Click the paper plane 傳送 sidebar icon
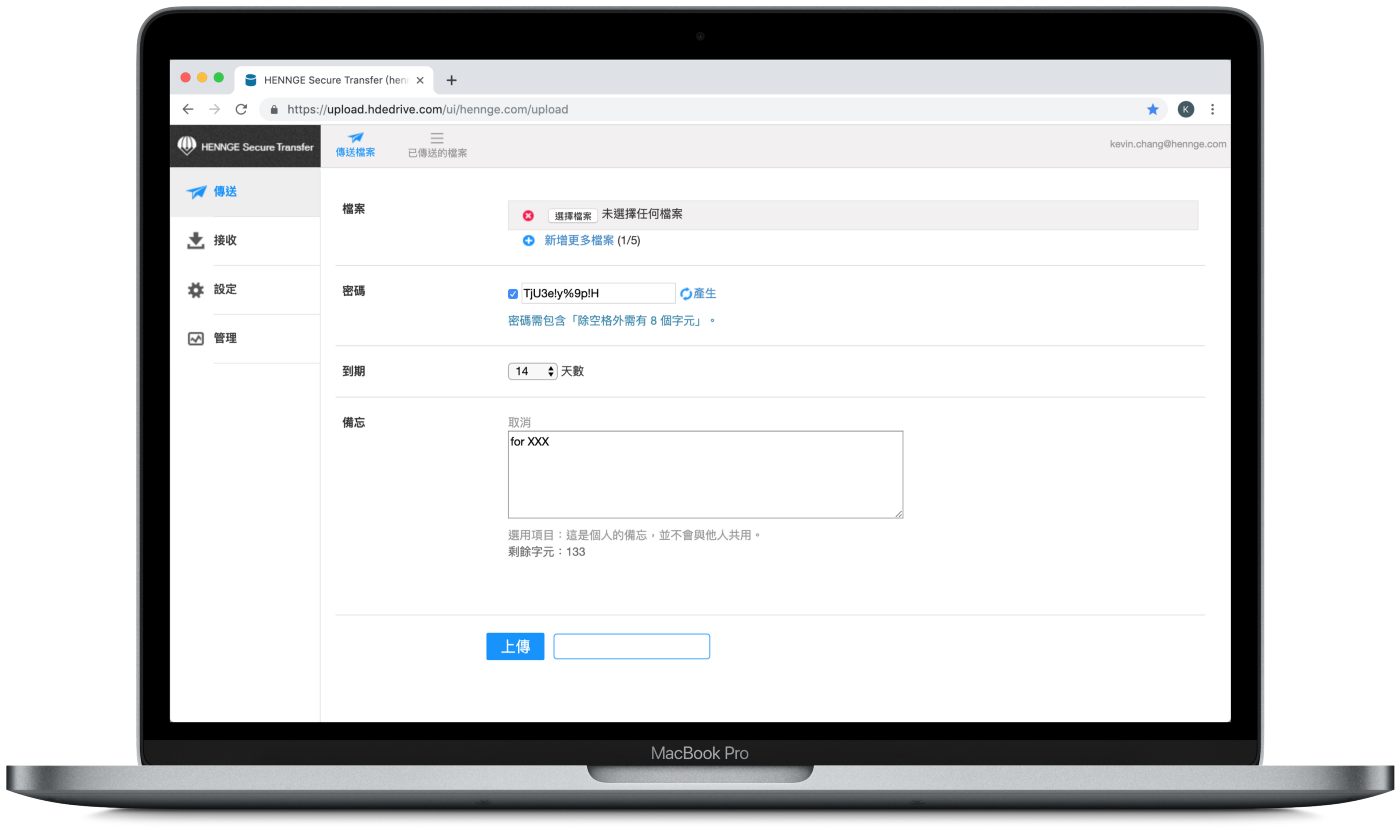 pos(196,192)
